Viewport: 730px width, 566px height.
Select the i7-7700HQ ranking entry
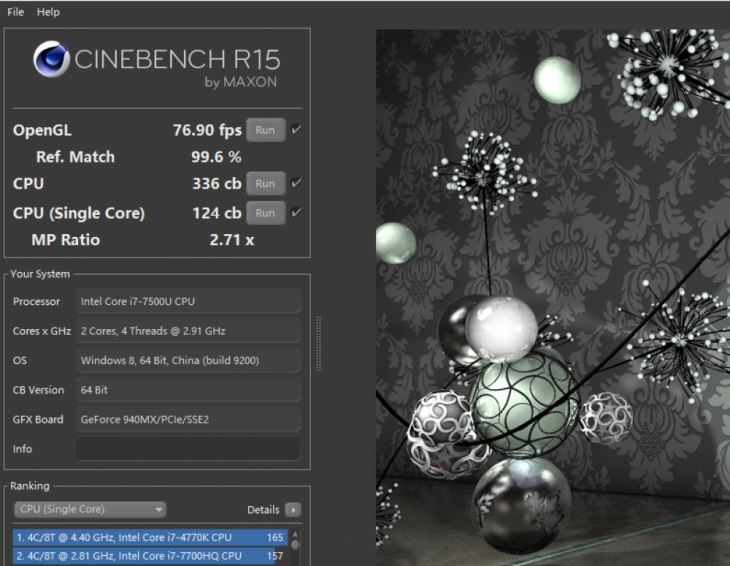150,556
